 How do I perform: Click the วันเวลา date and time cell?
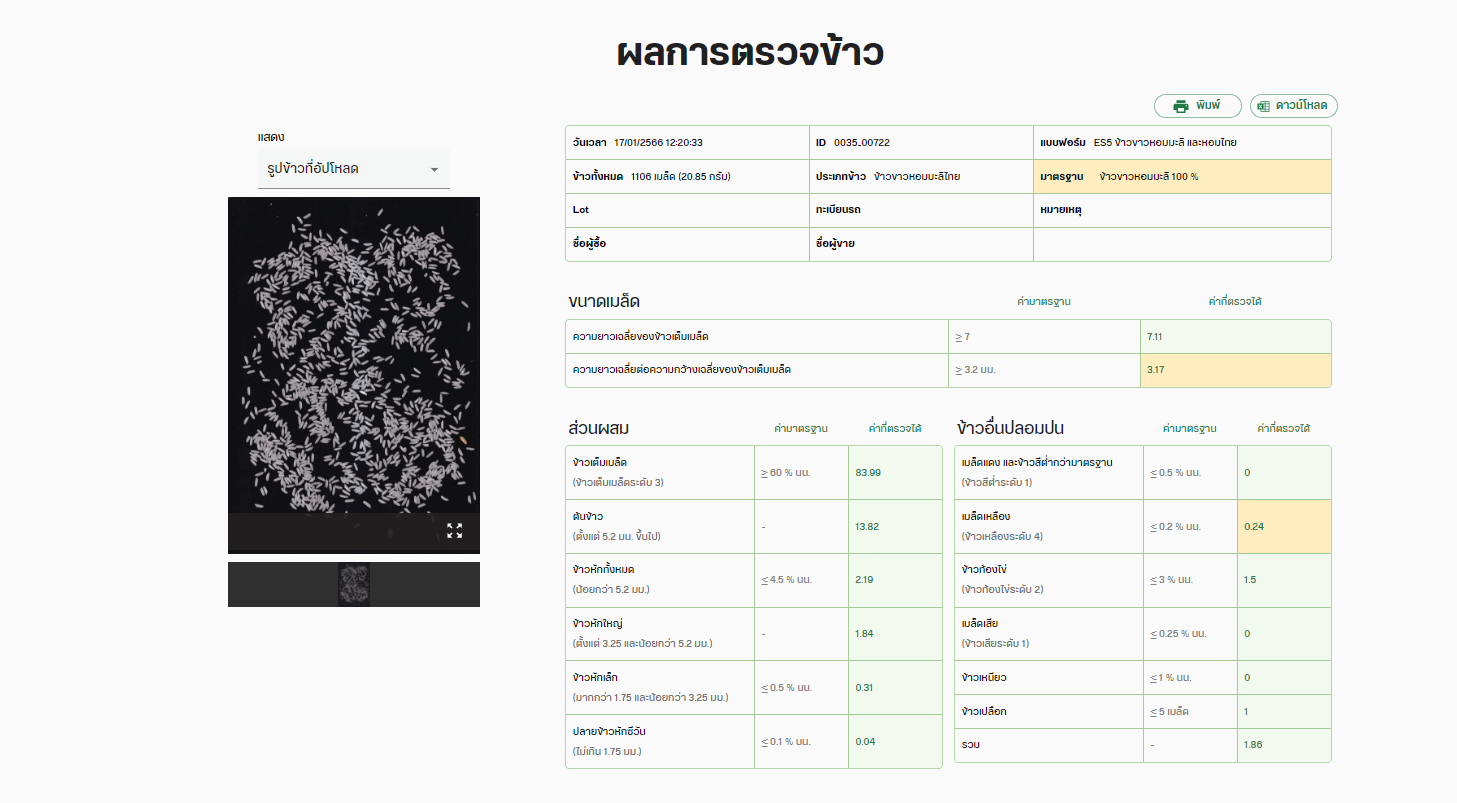coord(687,143)
